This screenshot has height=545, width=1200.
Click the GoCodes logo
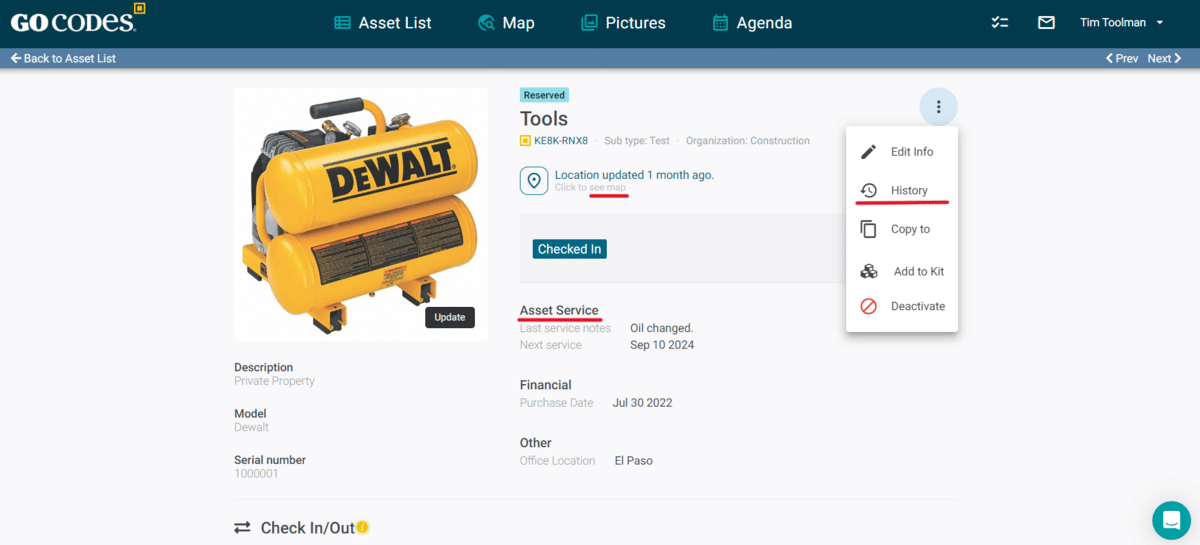[73, 20]
